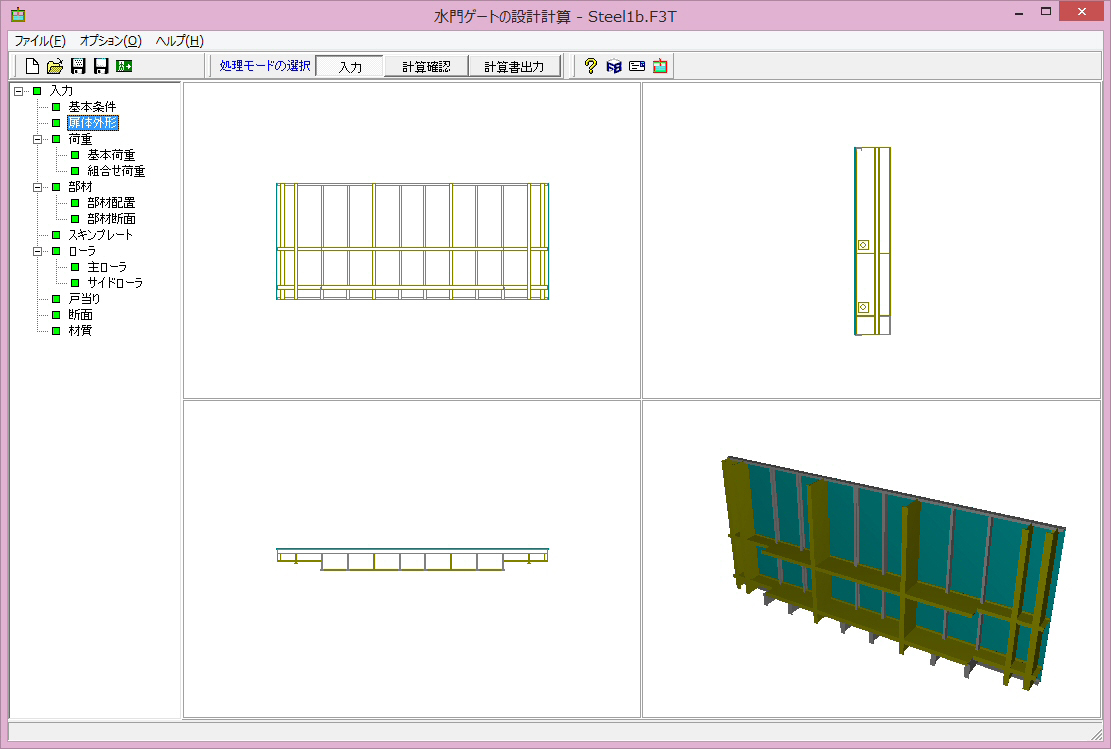
Task: Select 基本条件 in the input tree
Action: point(92,107)
